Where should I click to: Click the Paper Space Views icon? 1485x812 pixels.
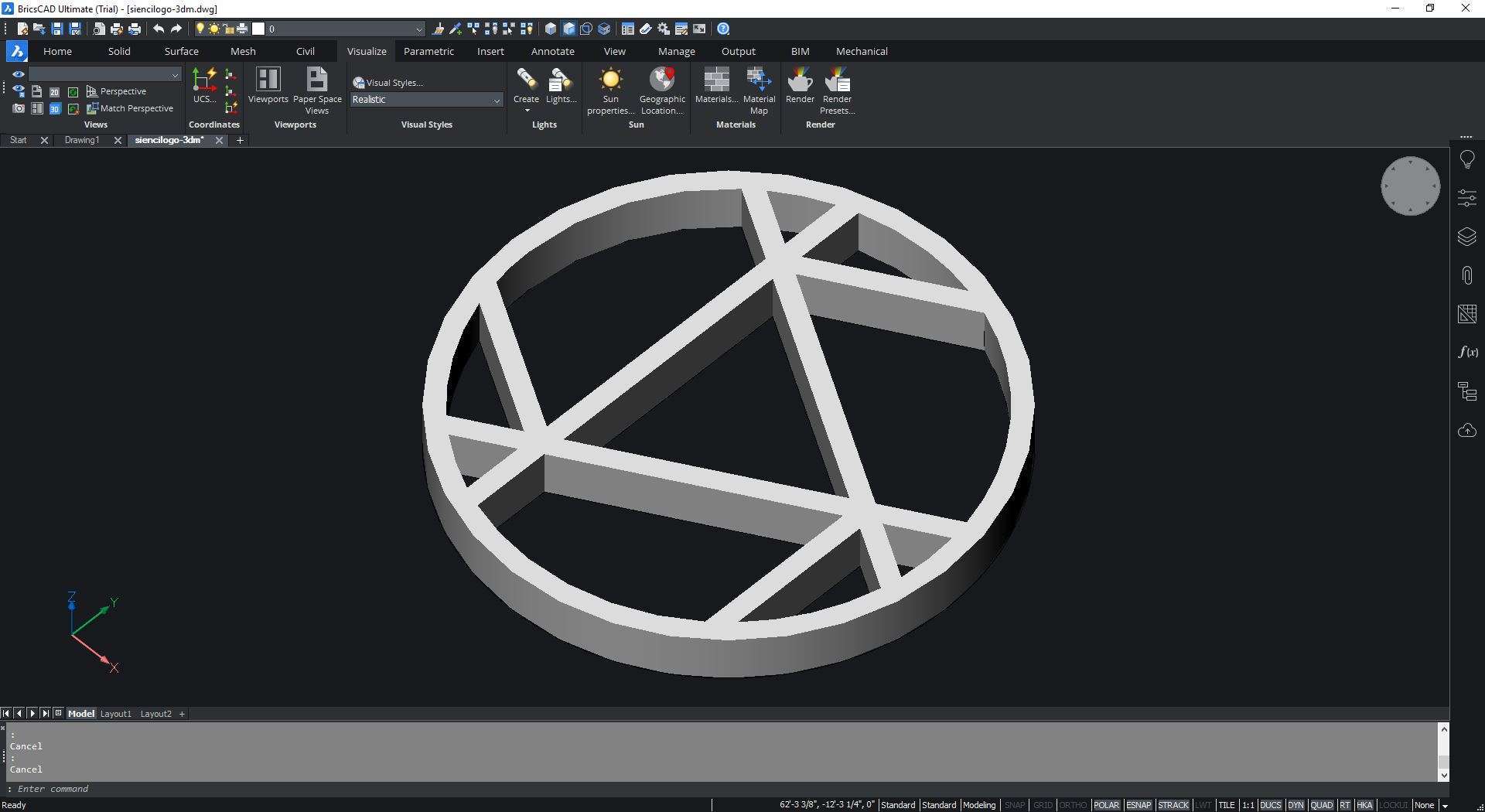(317, 90)
